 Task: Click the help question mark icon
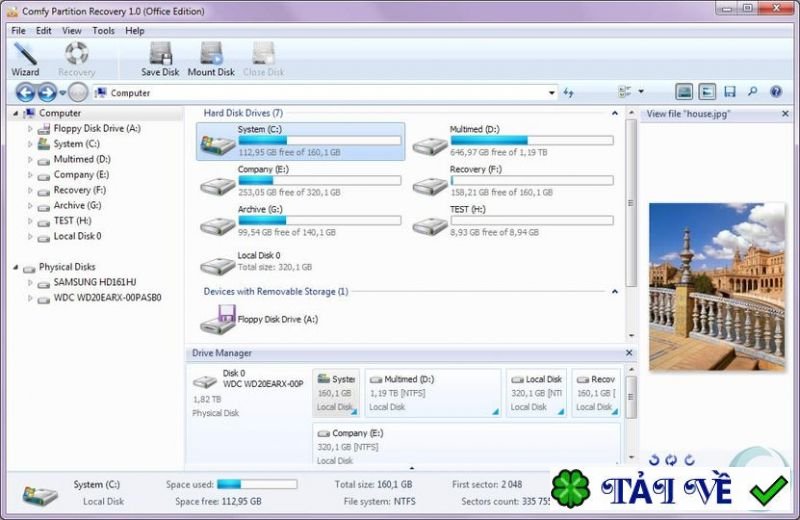[x=776, y=92]
